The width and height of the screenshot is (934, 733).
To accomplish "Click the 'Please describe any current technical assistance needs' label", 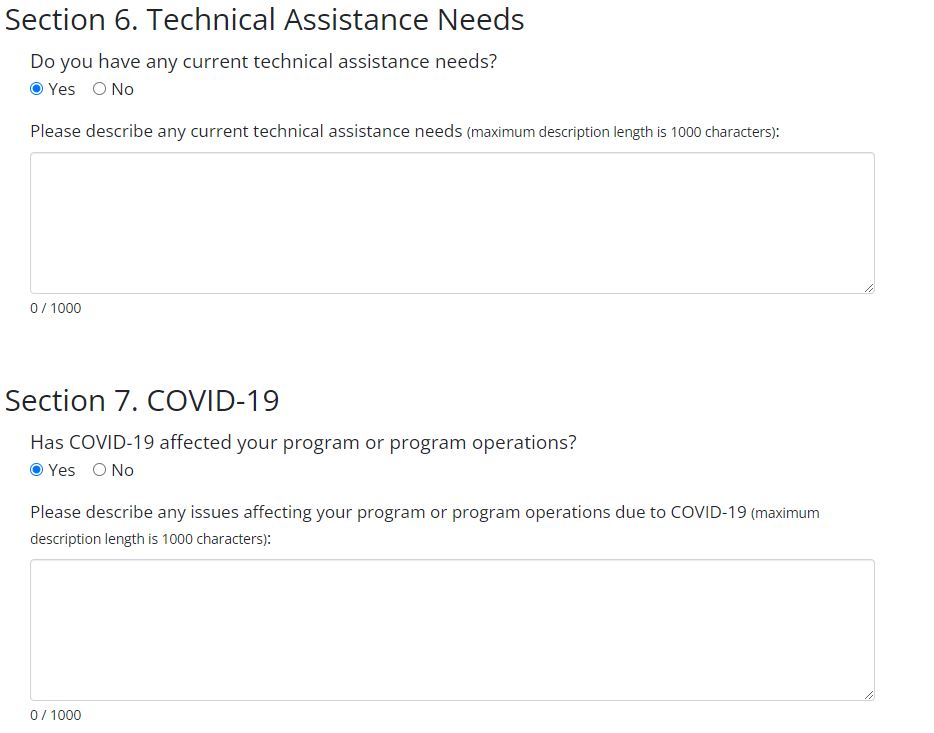I will [246, 131].
